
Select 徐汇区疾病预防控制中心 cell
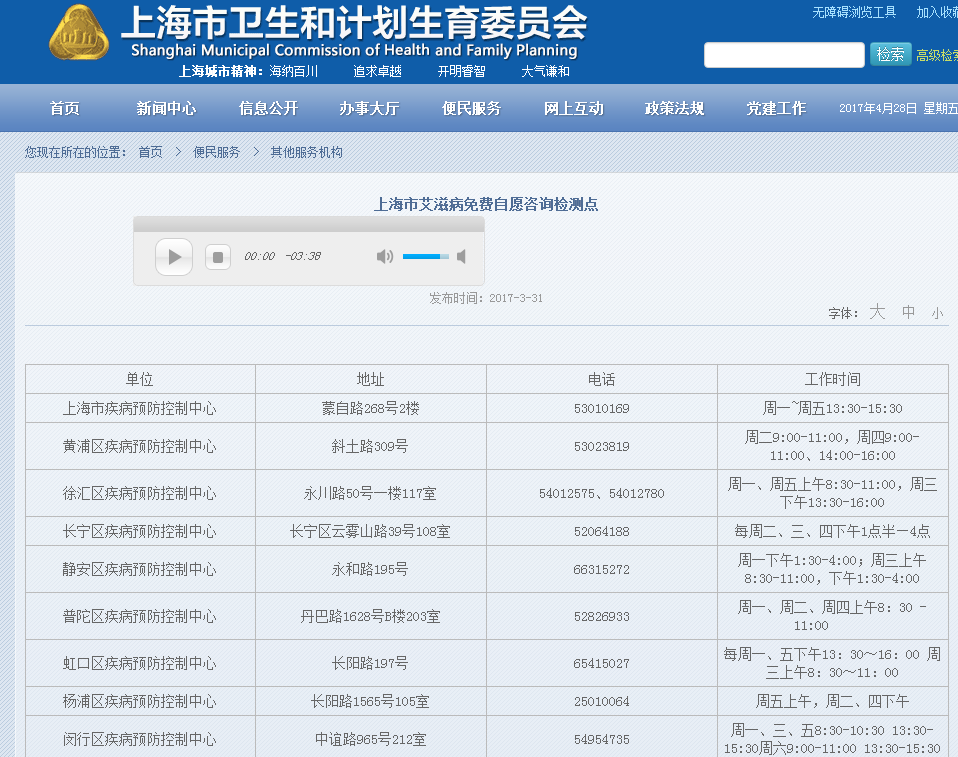coord(140,493)
